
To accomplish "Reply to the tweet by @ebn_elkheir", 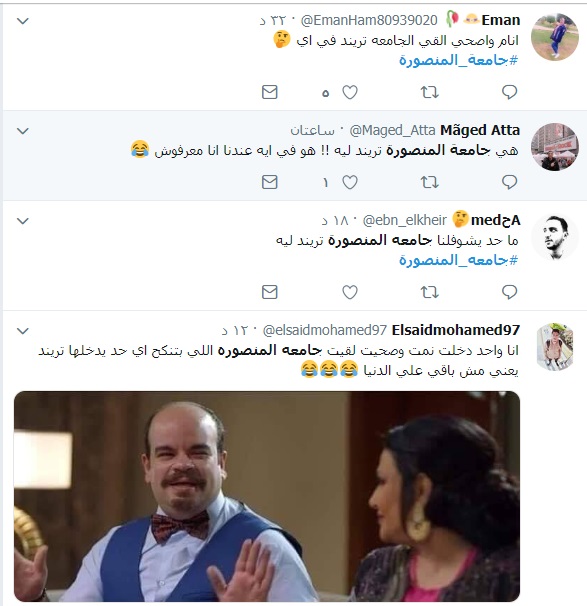I will (x=509, y=292).
